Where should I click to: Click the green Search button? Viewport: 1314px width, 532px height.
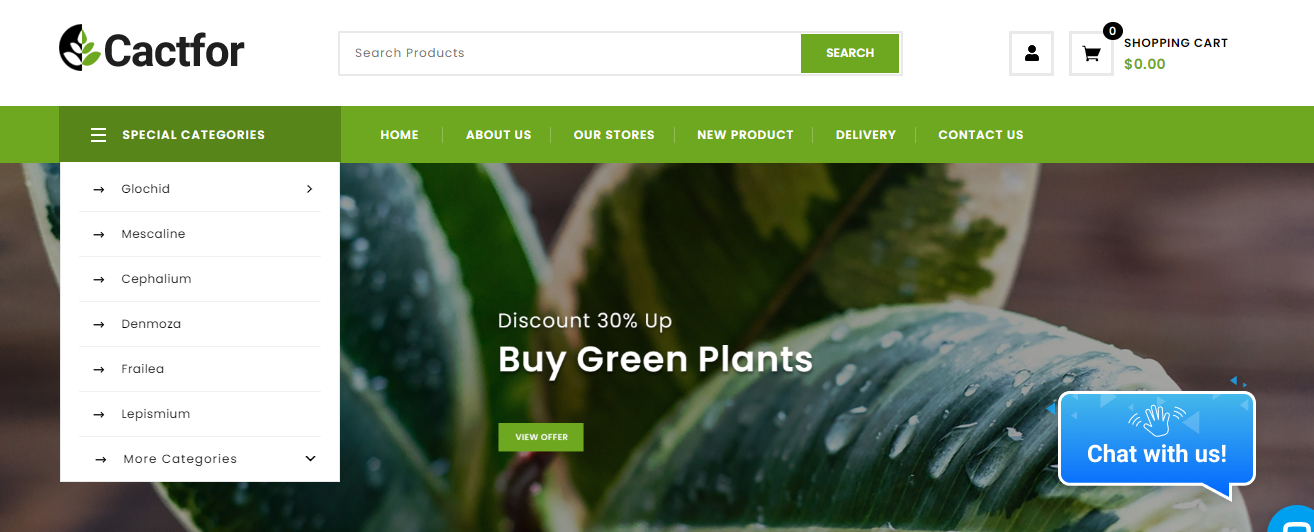coord(850,53)
